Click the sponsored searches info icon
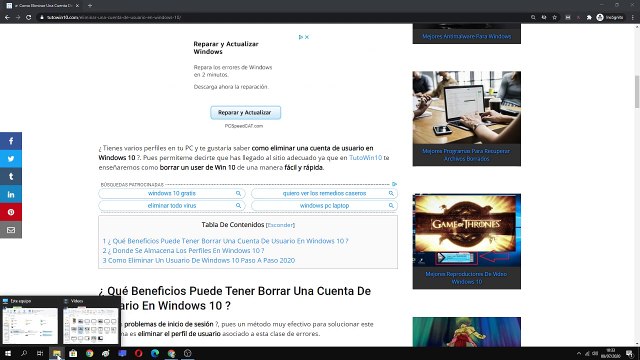 pyautogui.click(x=394, y=184)
